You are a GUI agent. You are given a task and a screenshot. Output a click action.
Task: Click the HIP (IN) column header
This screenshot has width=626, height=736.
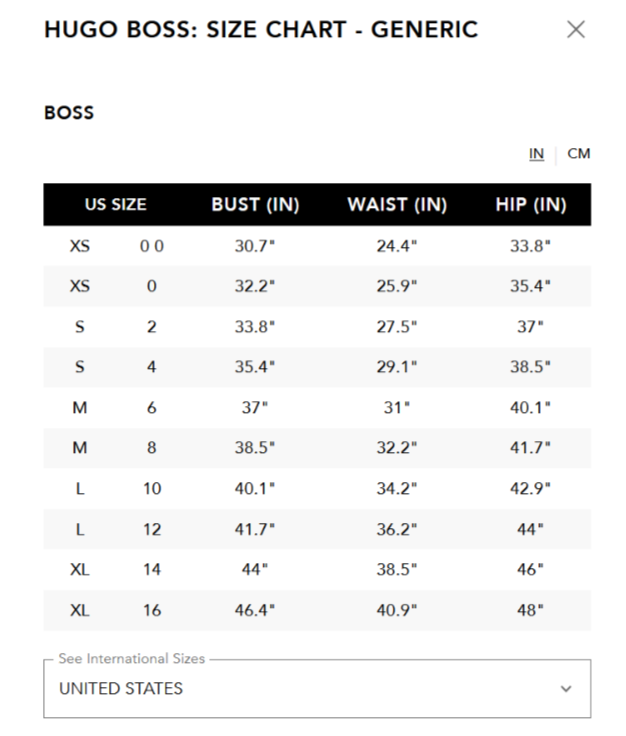coord(530,205)
